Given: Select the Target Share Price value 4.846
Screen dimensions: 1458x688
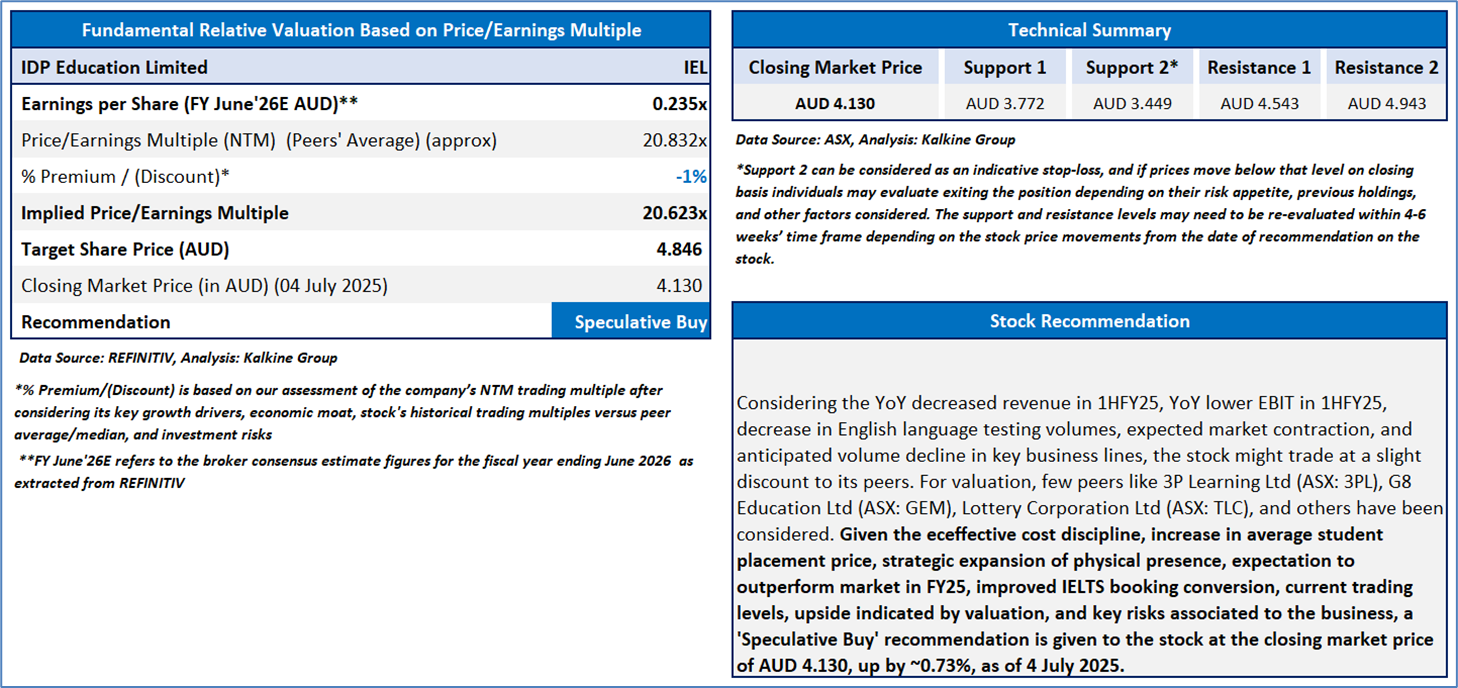Looking at the screenshot, I should point(680,249).
